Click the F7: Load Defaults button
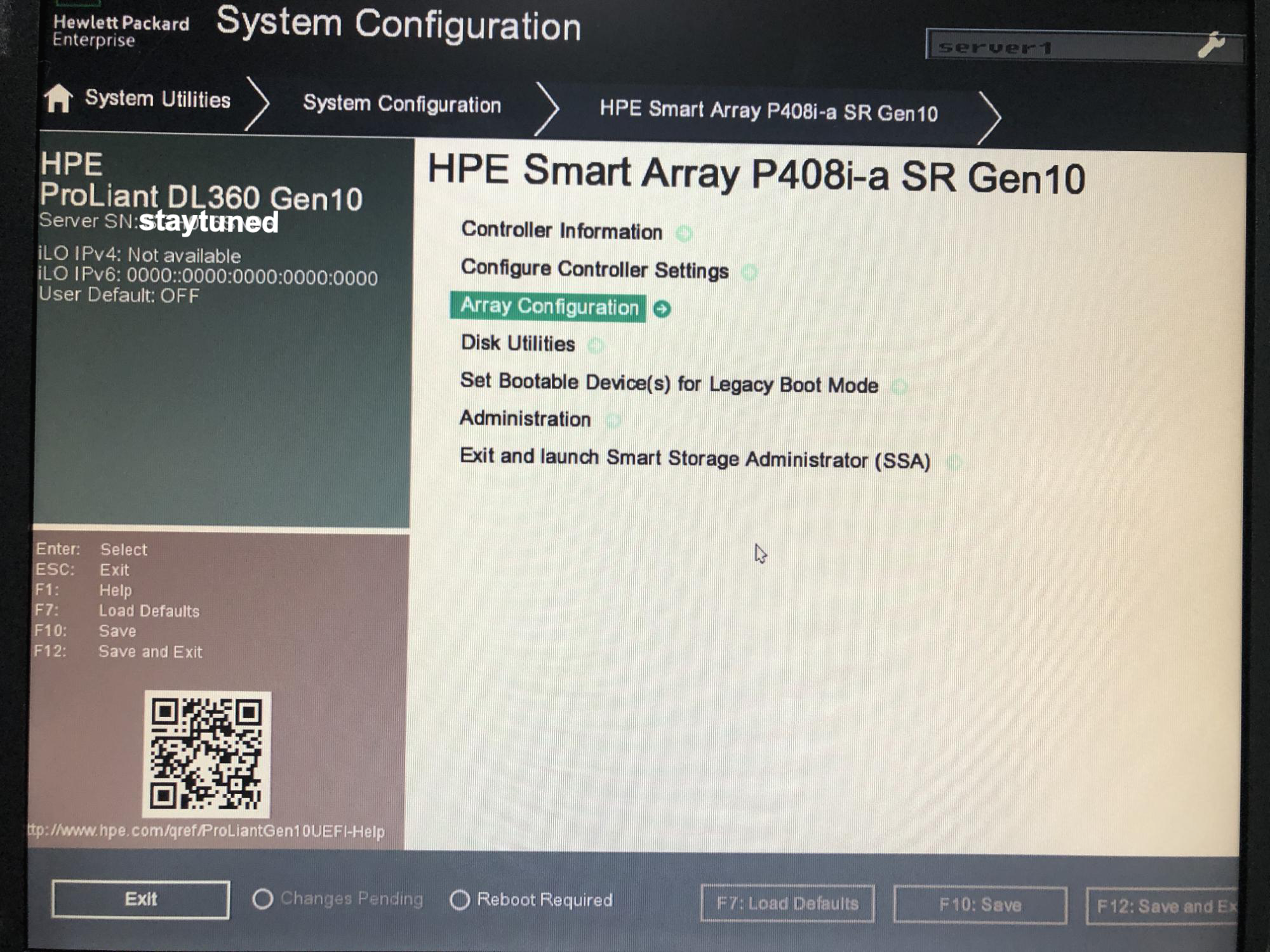The image size is (1270, 952). (787, 903)
